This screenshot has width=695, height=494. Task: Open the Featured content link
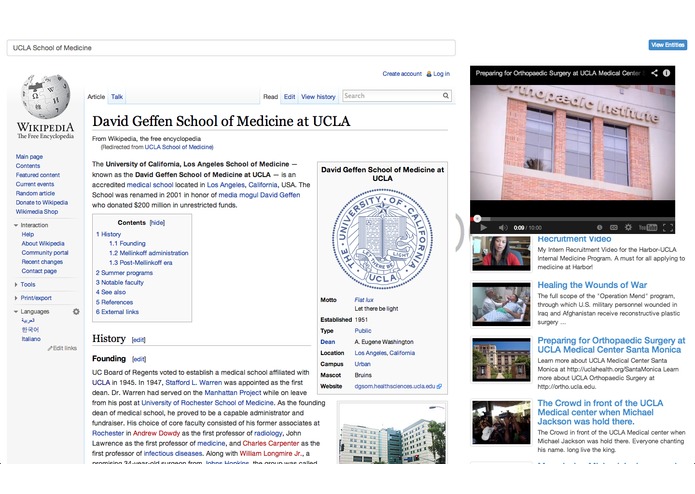pos(38,175)
